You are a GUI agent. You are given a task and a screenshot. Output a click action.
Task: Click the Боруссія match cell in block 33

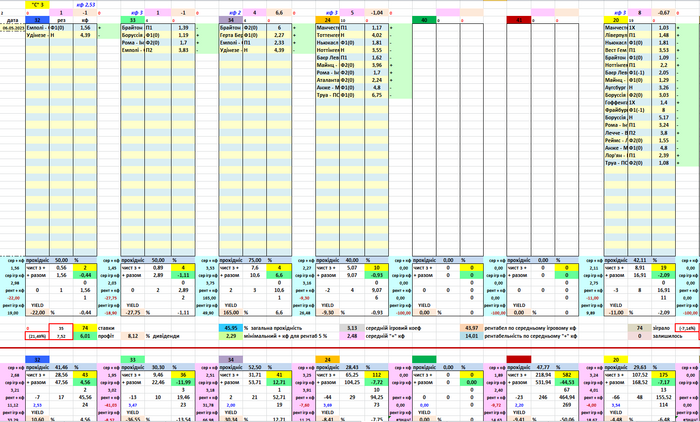click(133, 35)
